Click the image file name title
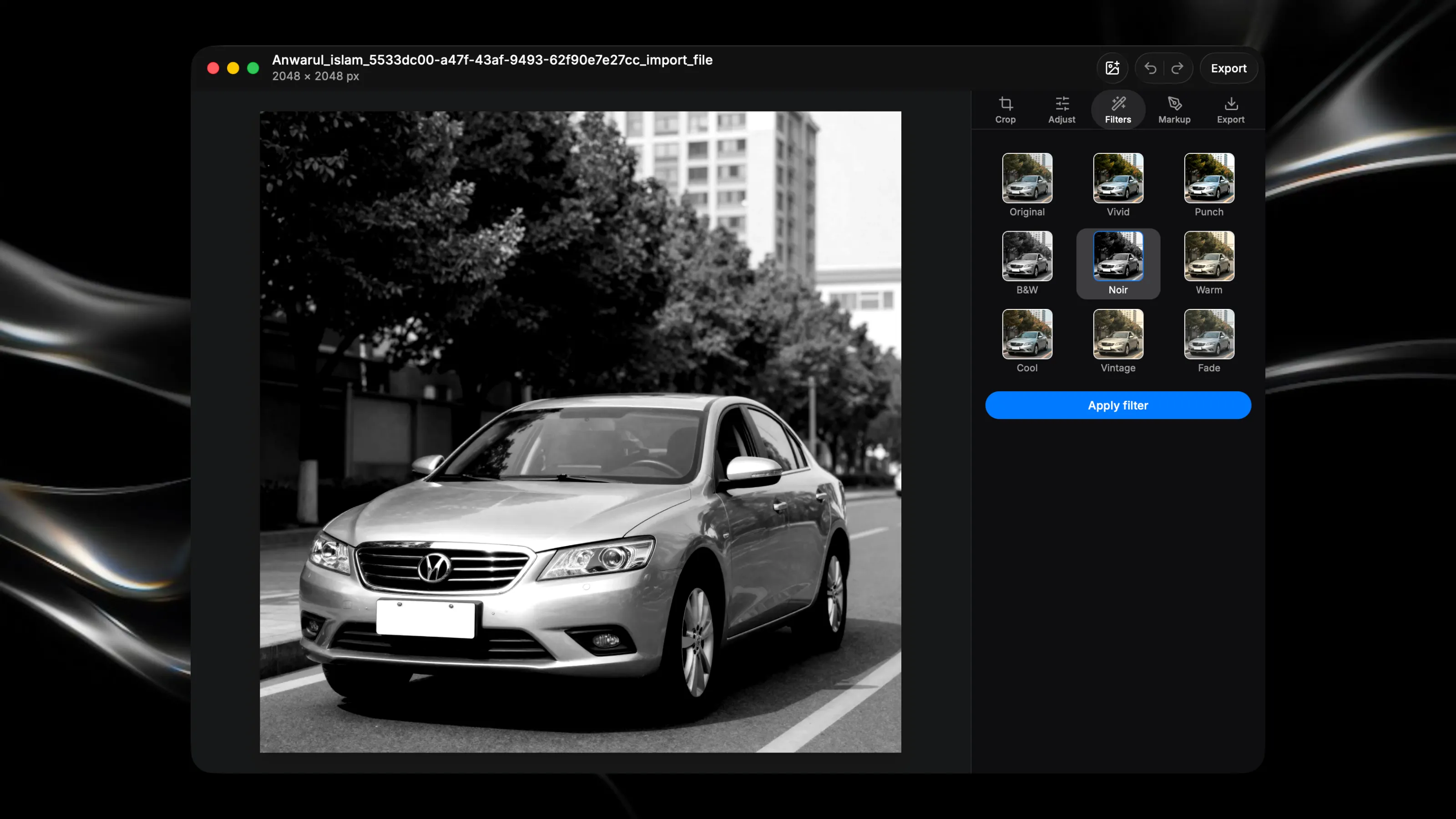 tap(492, 60)
